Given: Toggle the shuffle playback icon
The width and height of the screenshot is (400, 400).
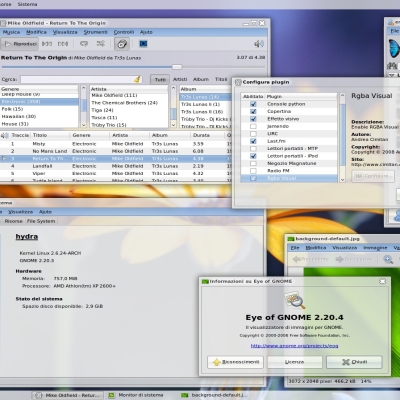Looking at the screenshot, I should 100,44.
